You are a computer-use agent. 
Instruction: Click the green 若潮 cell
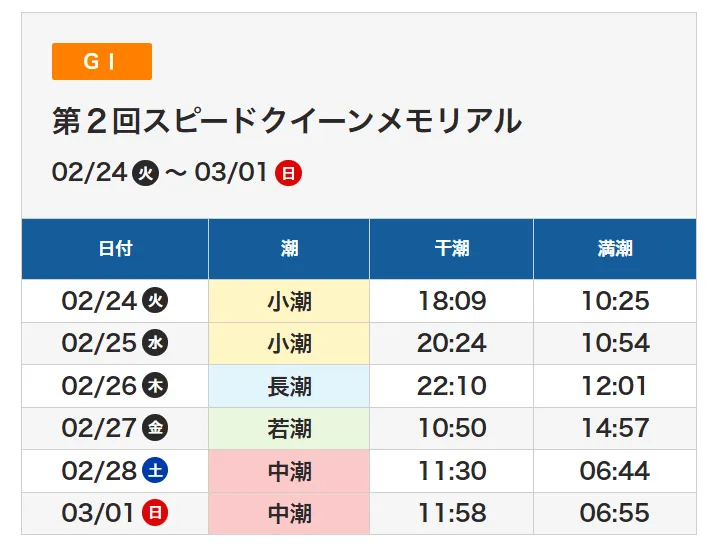[289, 428]
